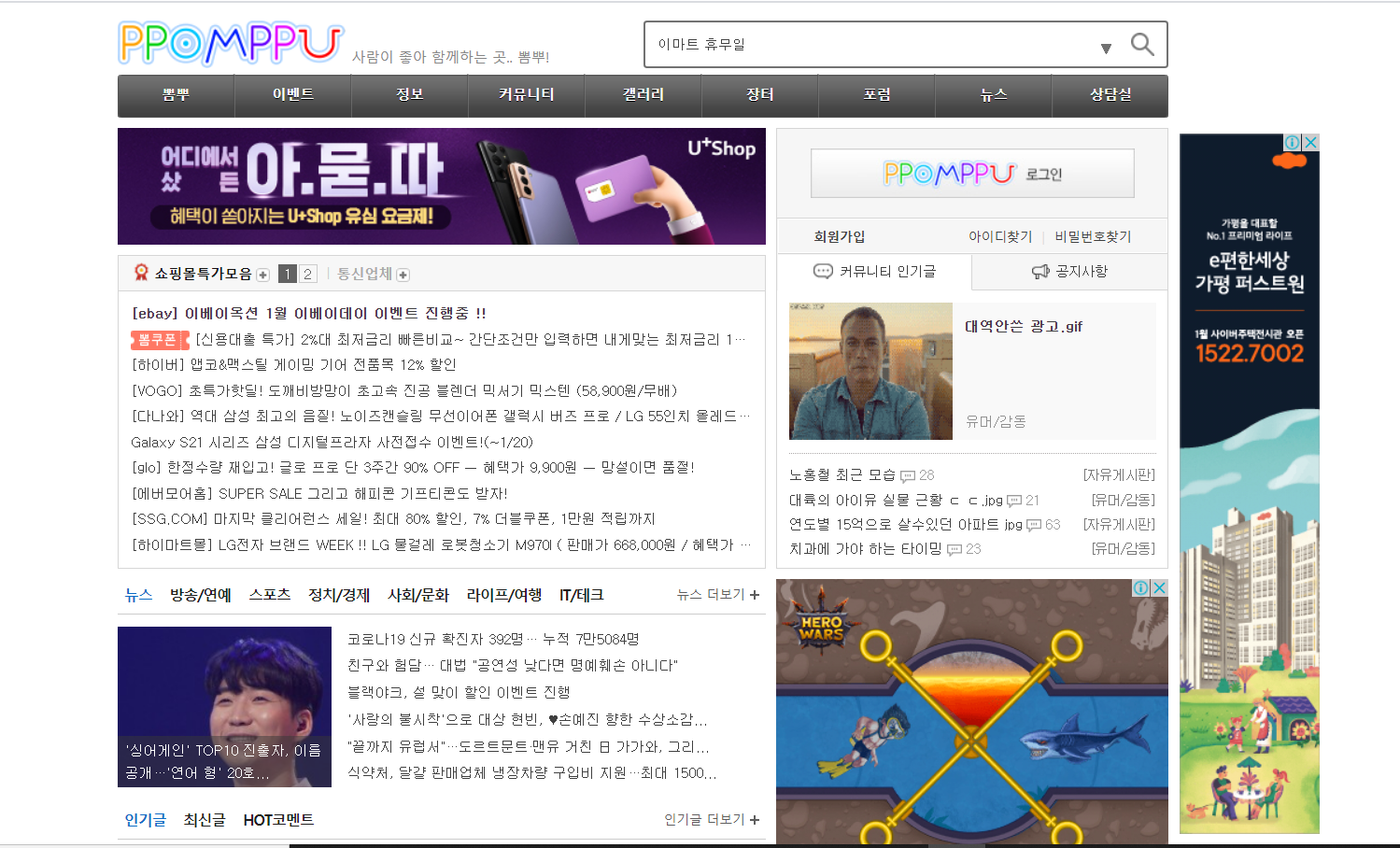Image resolution: width=1400 pixels, height=848 pixels.
Task: Click the U+Shop 유심 요금제 banner
Action: tap(442, 186)
